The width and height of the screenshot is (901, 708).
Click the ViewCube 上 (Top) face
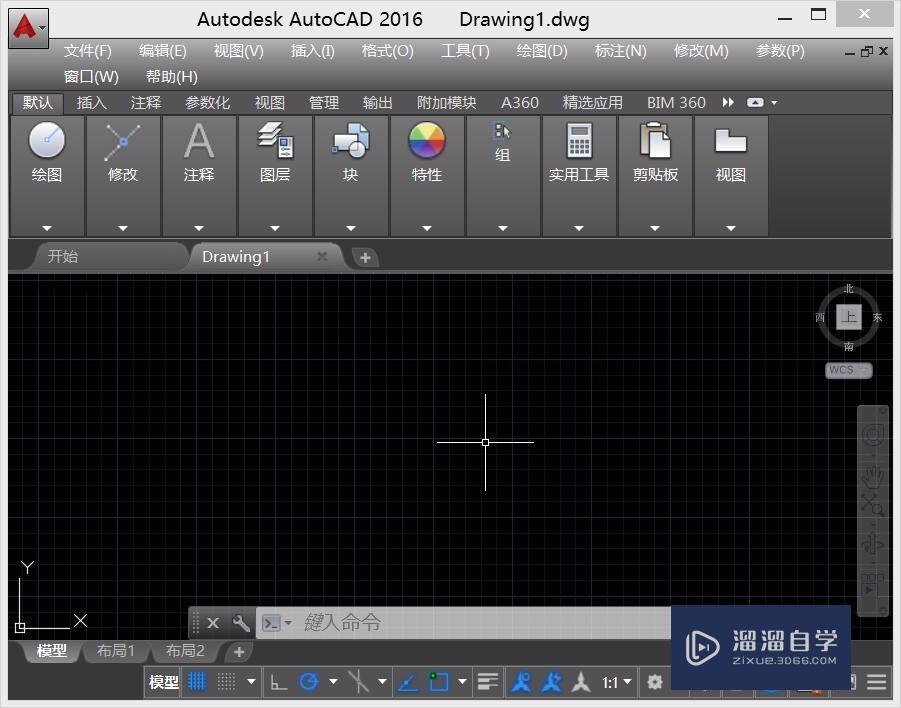849,317
